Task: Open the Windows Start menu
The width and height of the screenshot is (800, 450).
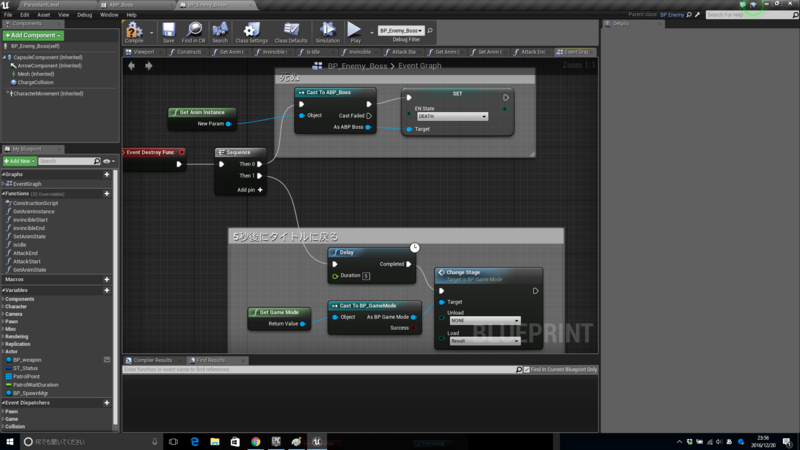Action: (x=10, y=442)
